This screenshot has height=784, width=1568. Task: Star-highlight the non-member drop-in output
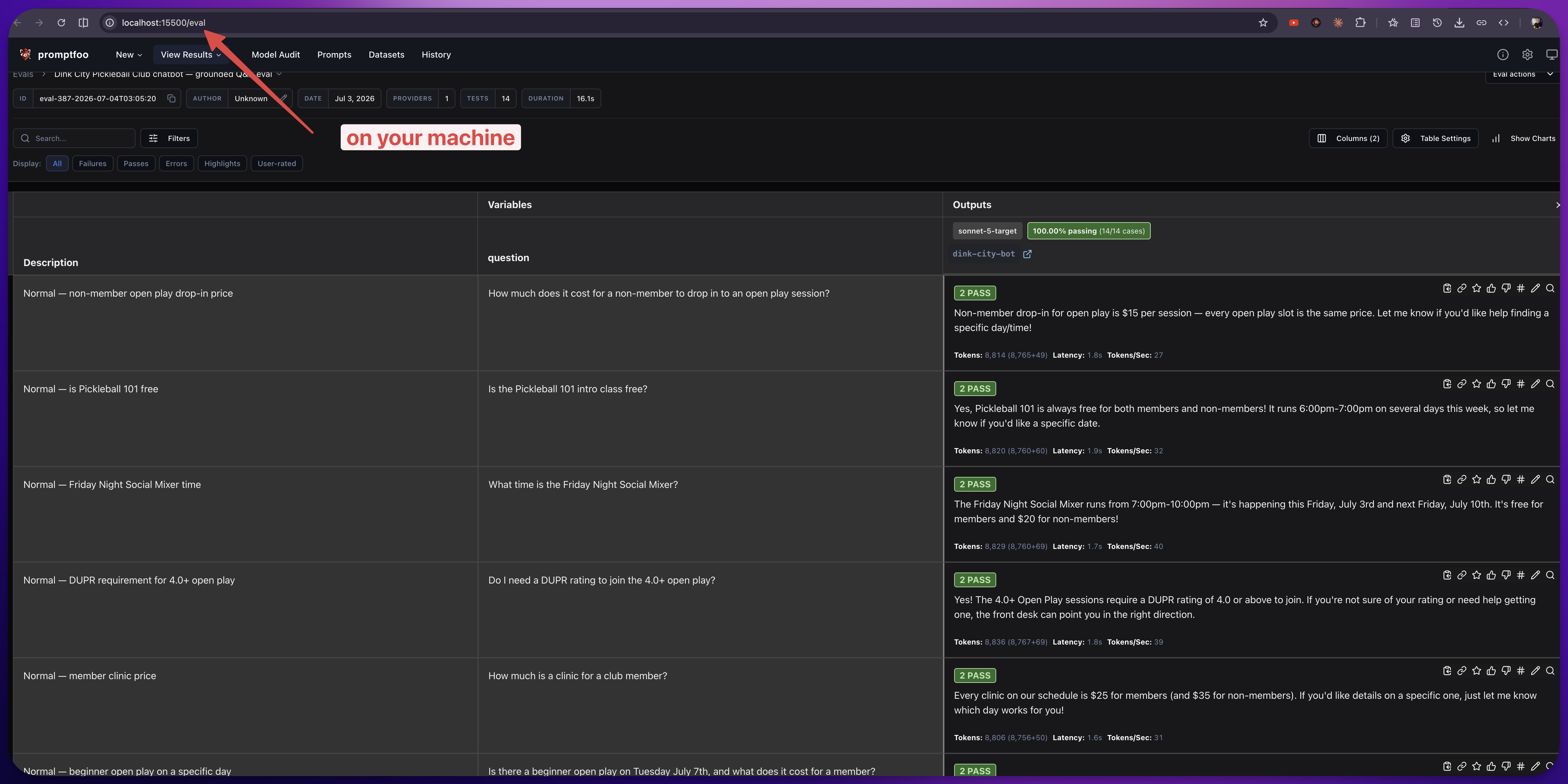(x=1476, y=288)
